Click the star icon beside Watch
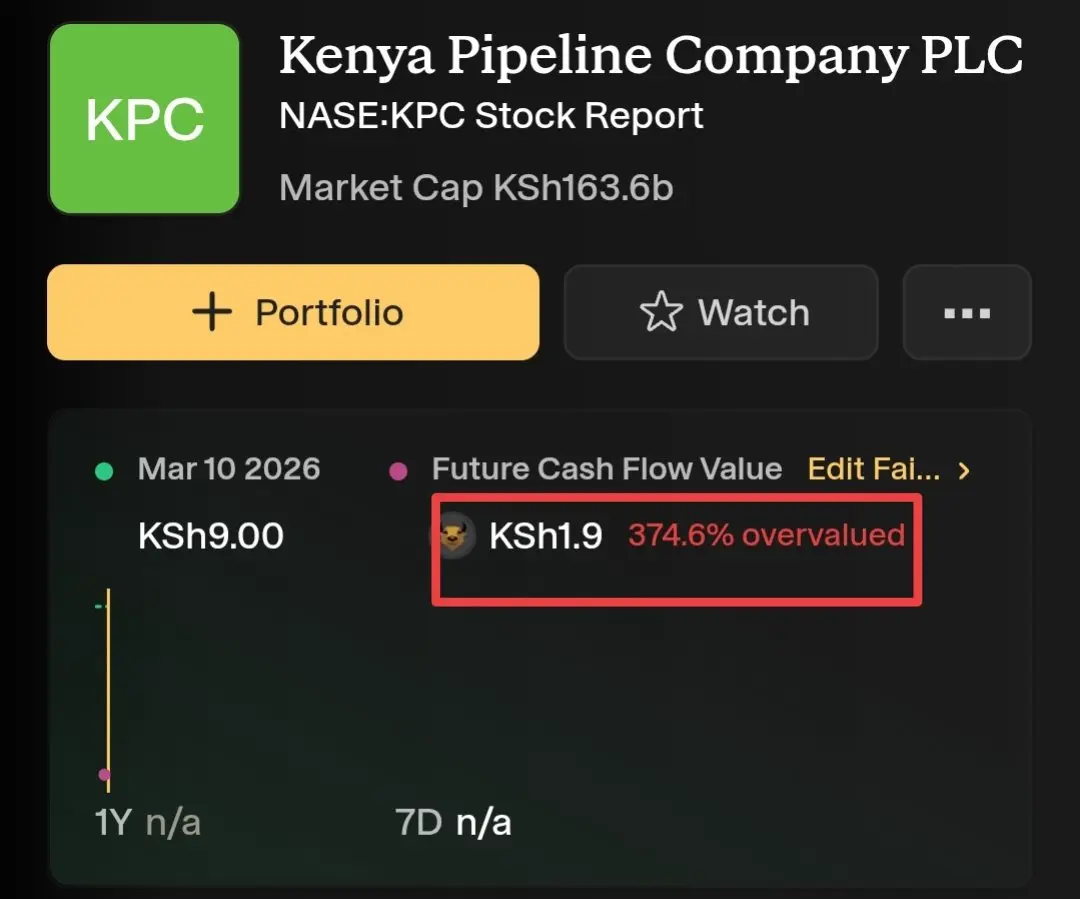The image size is (1080, 899). [660, 312]
